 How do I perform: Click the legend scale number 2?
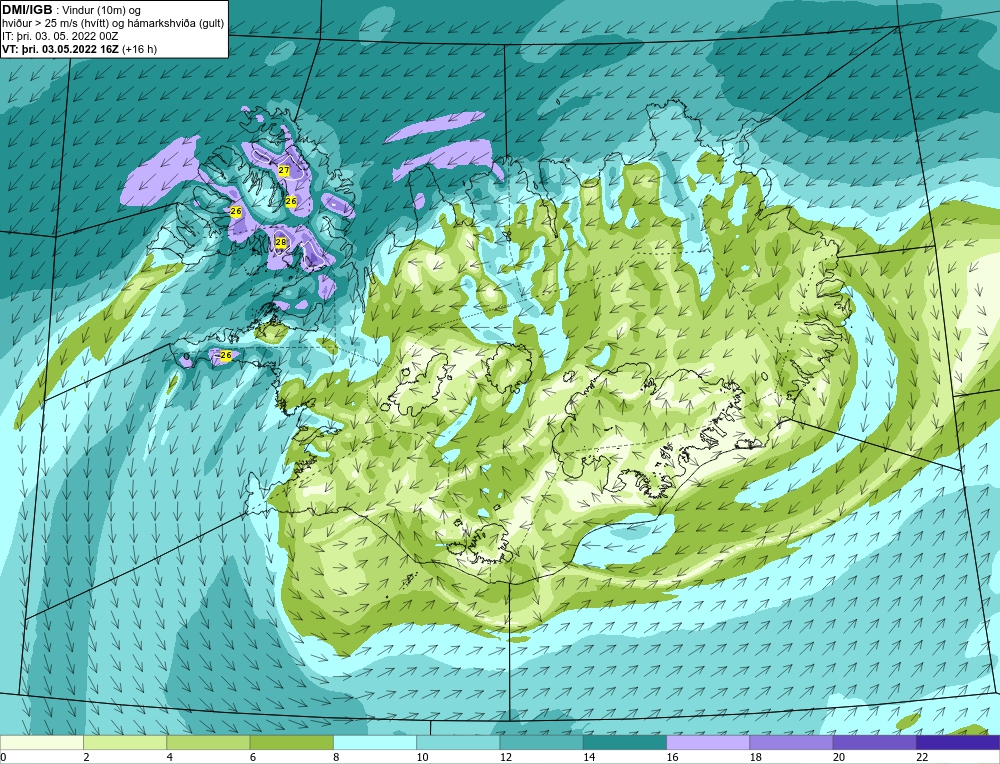pos(86,757)
